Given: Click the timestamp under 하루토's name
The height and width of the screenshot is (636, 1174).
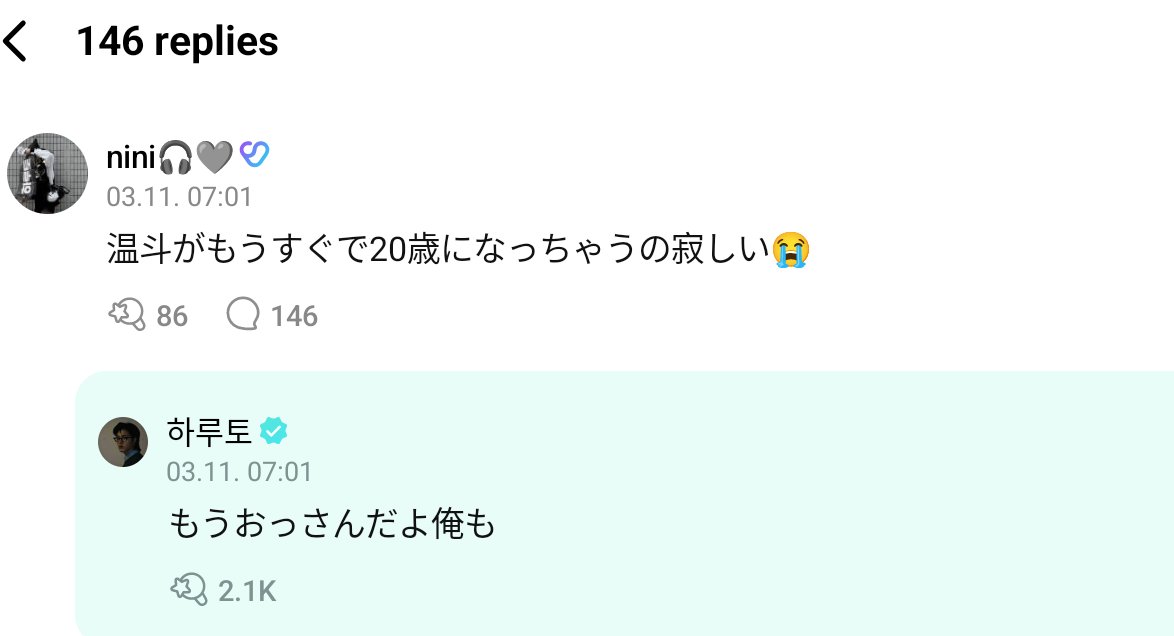Looking at the screenshot, I should [239, 472].
